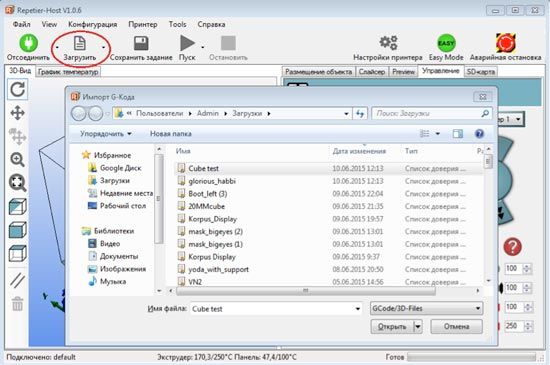Select Google Диск in the sidebar
Screen dimensions: 550x365
(120, 168)
